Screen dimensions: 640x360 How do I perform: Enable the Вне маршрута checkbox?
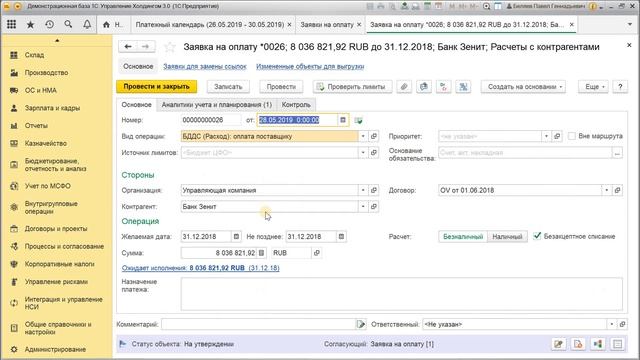point(572,136)
